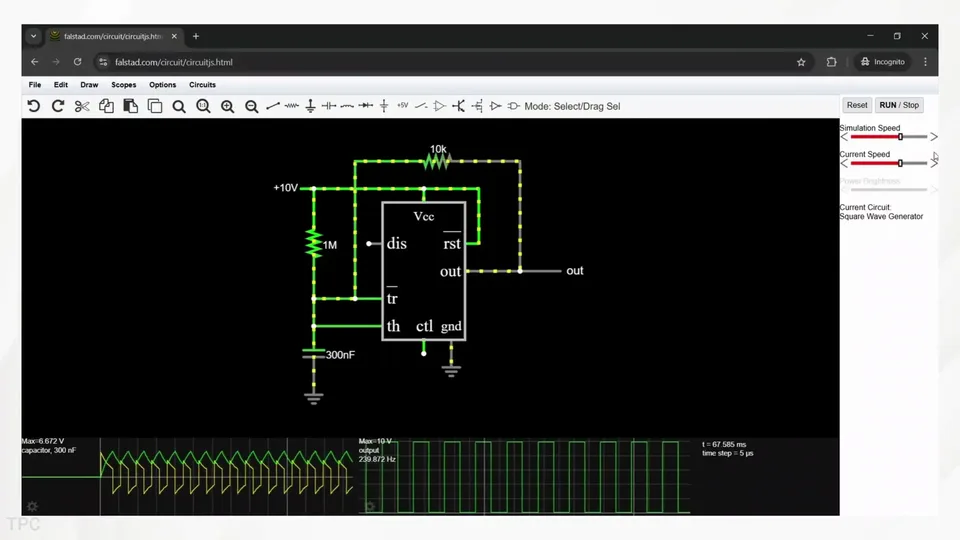Open Chrome three-dot menu
960x540 pixels.
click(925, 62)
